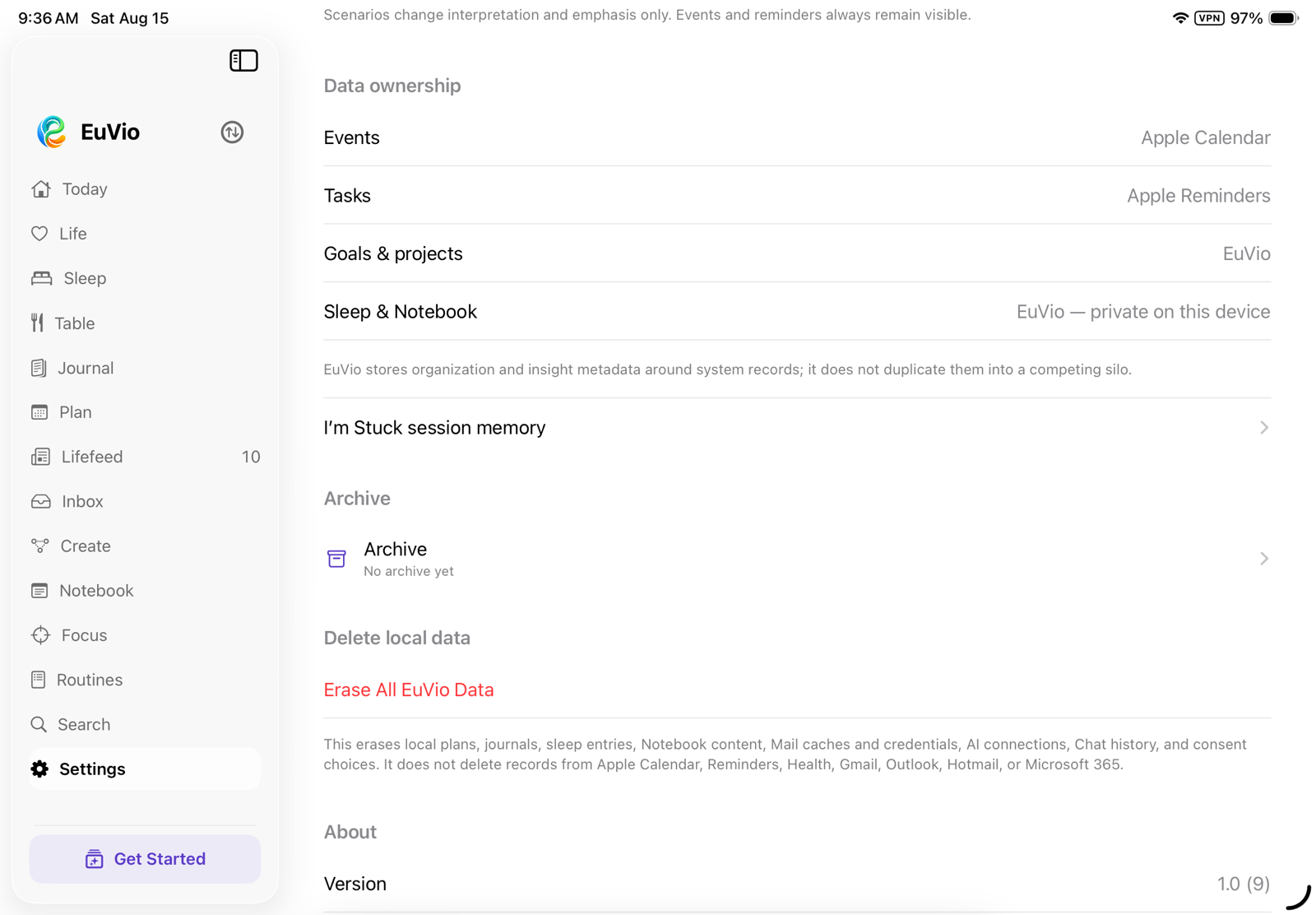Select the Sleep menu label
This screenshot has height=915, width=1316.
tap(85, 278)
